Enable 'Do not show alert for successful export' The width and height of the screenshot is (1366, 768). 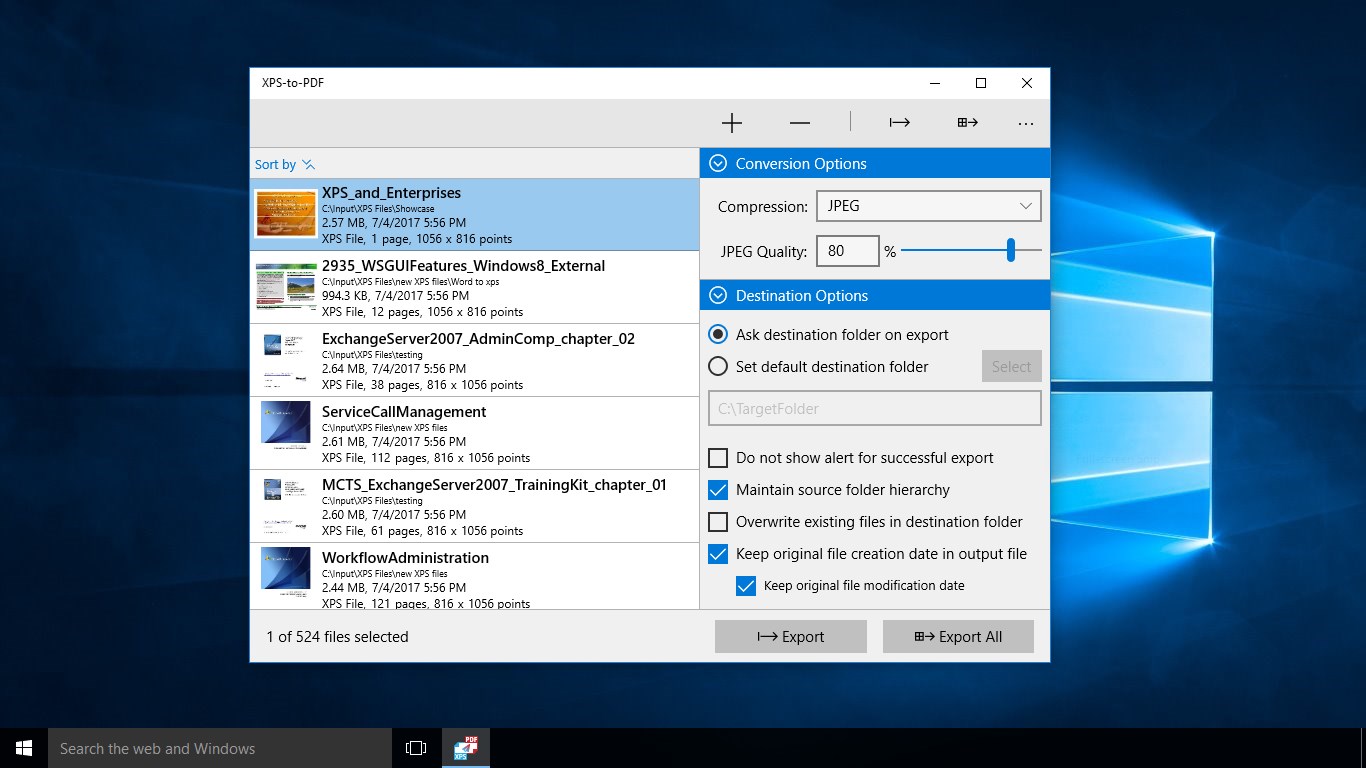[718, 458]
